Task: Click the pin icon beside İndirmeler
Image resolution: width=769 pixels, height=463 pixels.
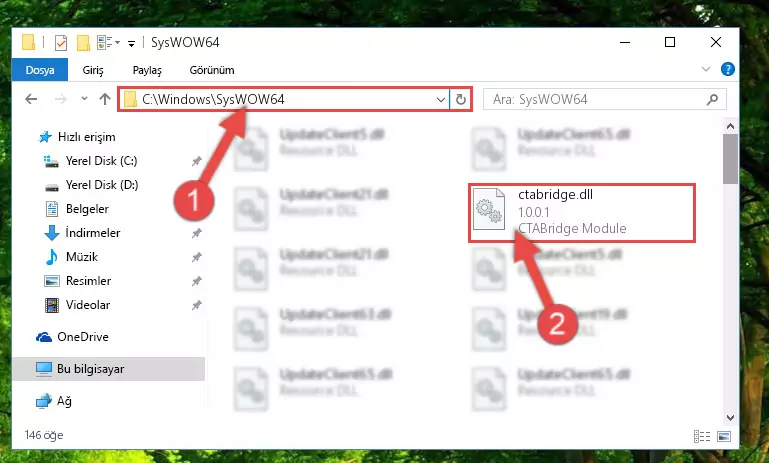Action: coord(197,233)
